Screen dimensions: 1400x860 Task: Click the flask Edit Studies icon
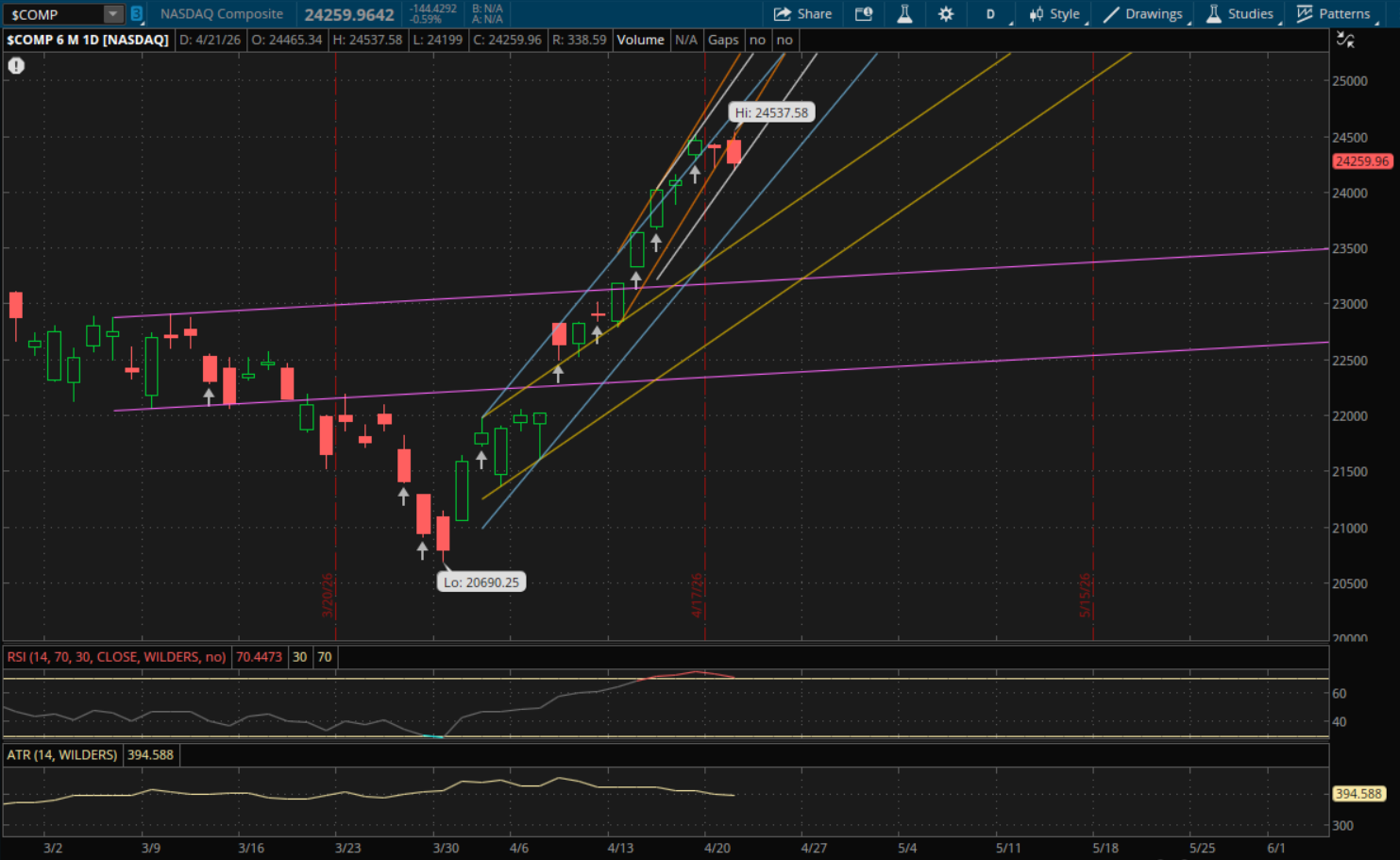904,14
